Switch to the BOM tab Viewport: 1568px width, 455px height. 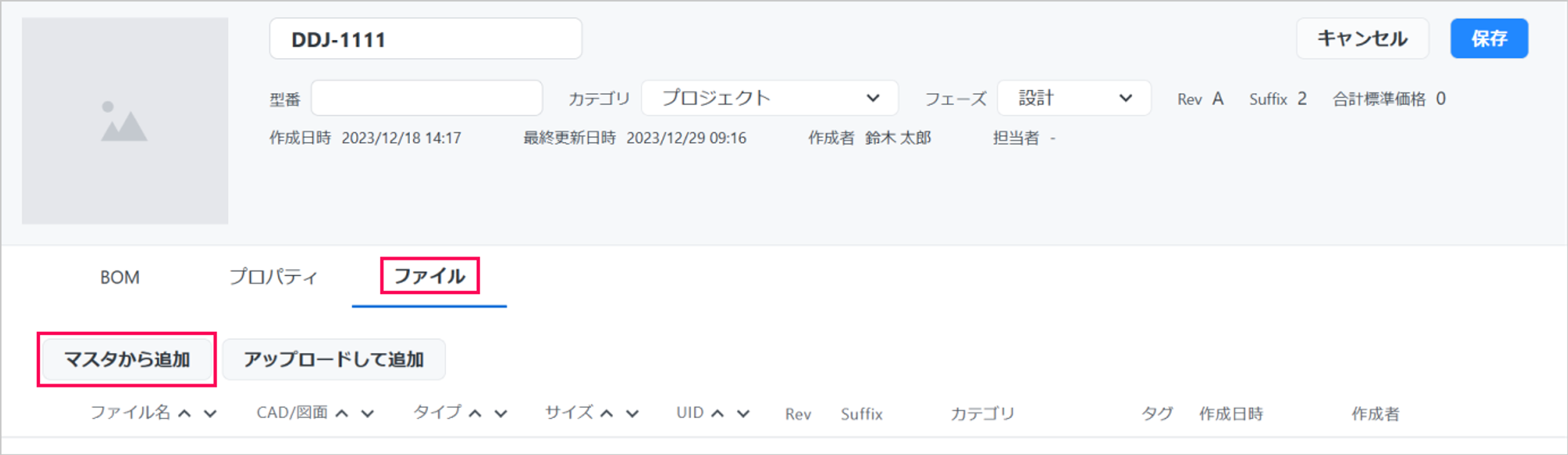coord(120,277)
